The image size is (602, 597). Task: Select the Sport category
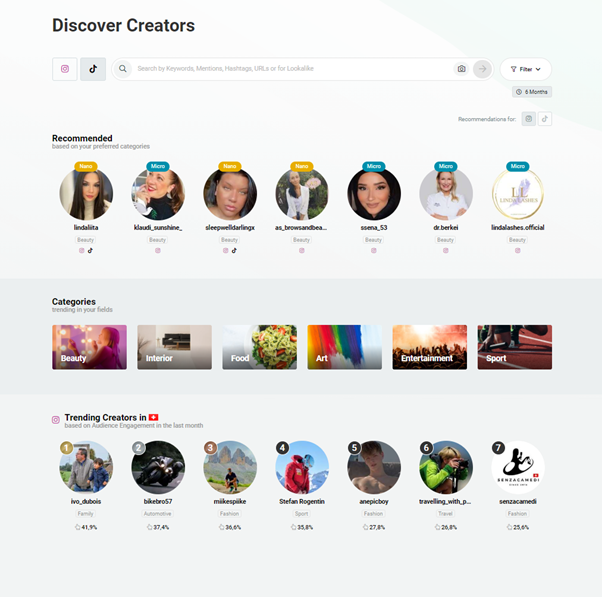pos(514,347)
